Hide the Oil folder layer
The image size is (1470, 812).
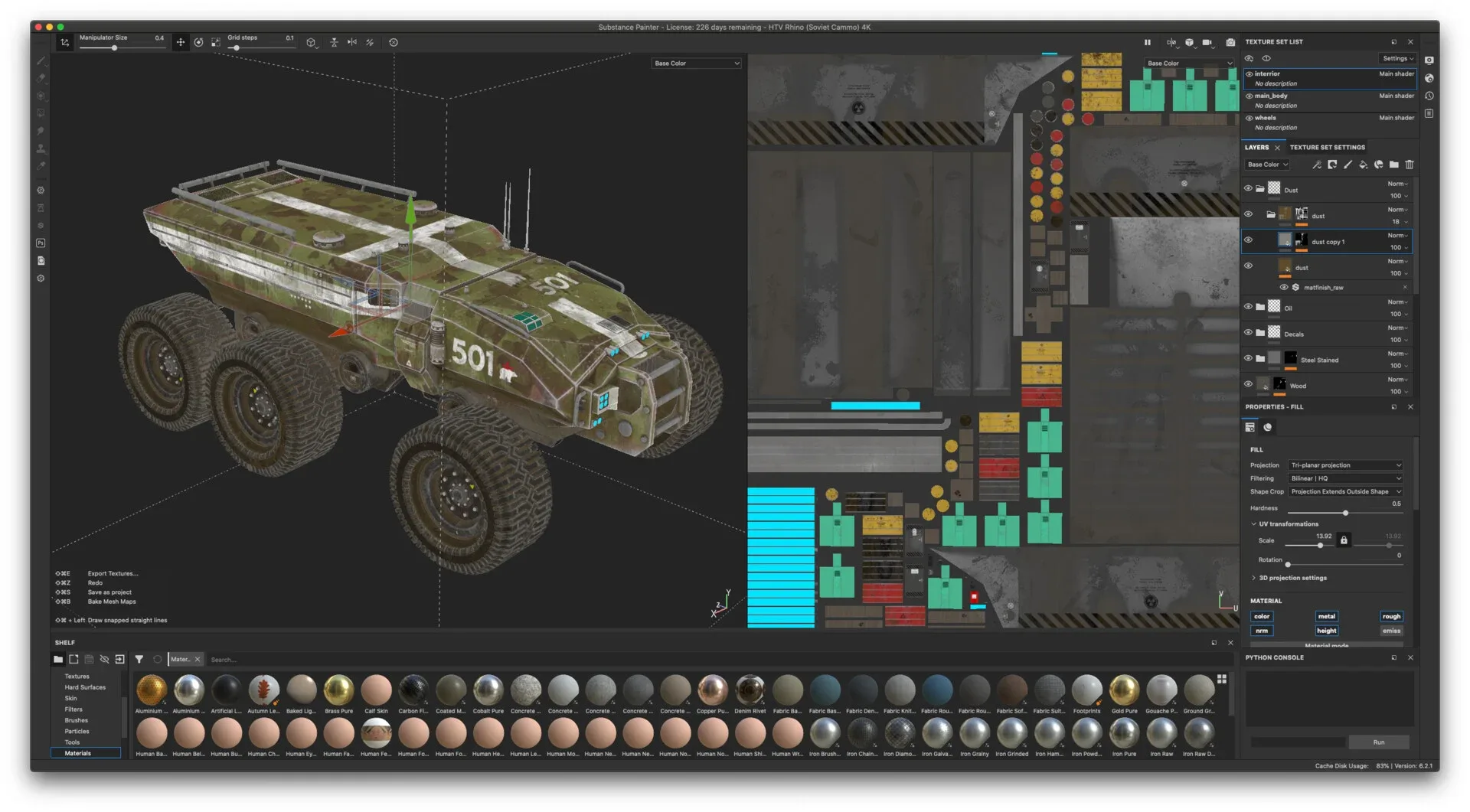pos(1248,307)
